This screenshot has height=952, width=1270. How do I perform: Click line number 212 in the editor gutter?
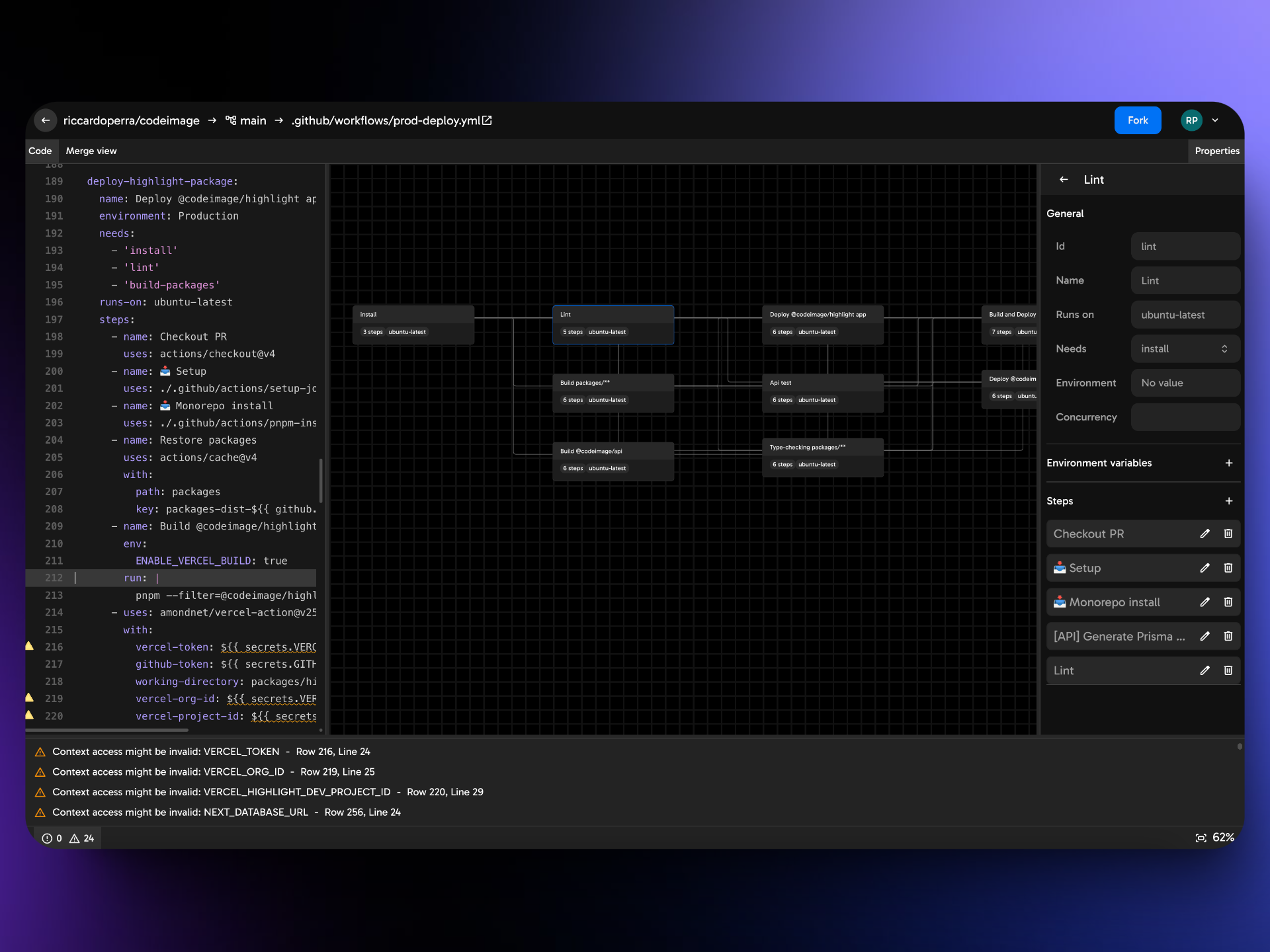[54, 578]
